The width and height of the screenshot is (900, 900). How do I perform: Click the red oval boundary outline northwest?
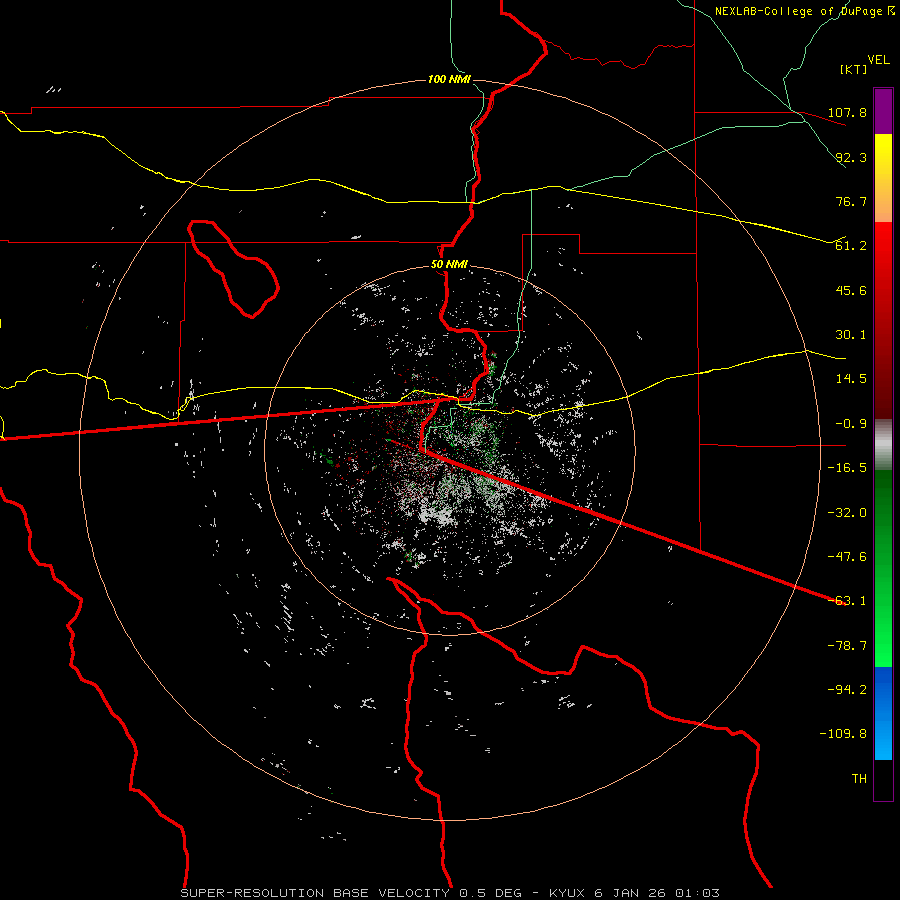[233, 269]
